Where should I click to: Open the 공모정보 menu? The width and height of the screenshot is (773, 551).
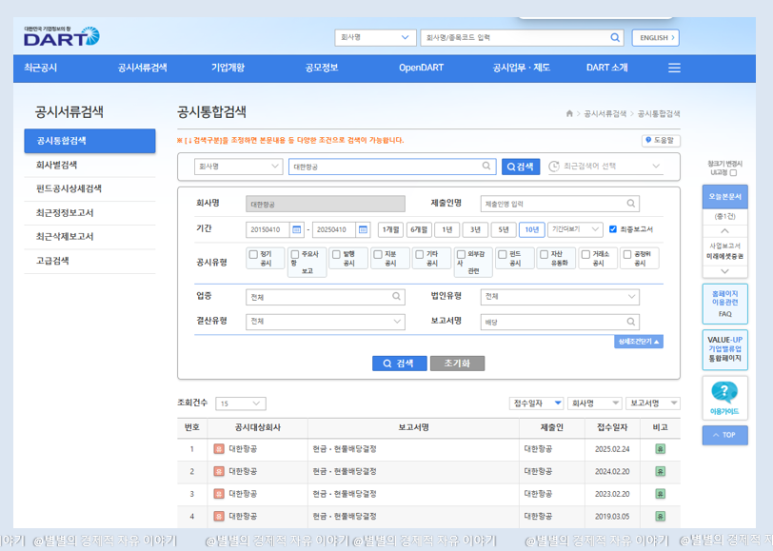321,68
